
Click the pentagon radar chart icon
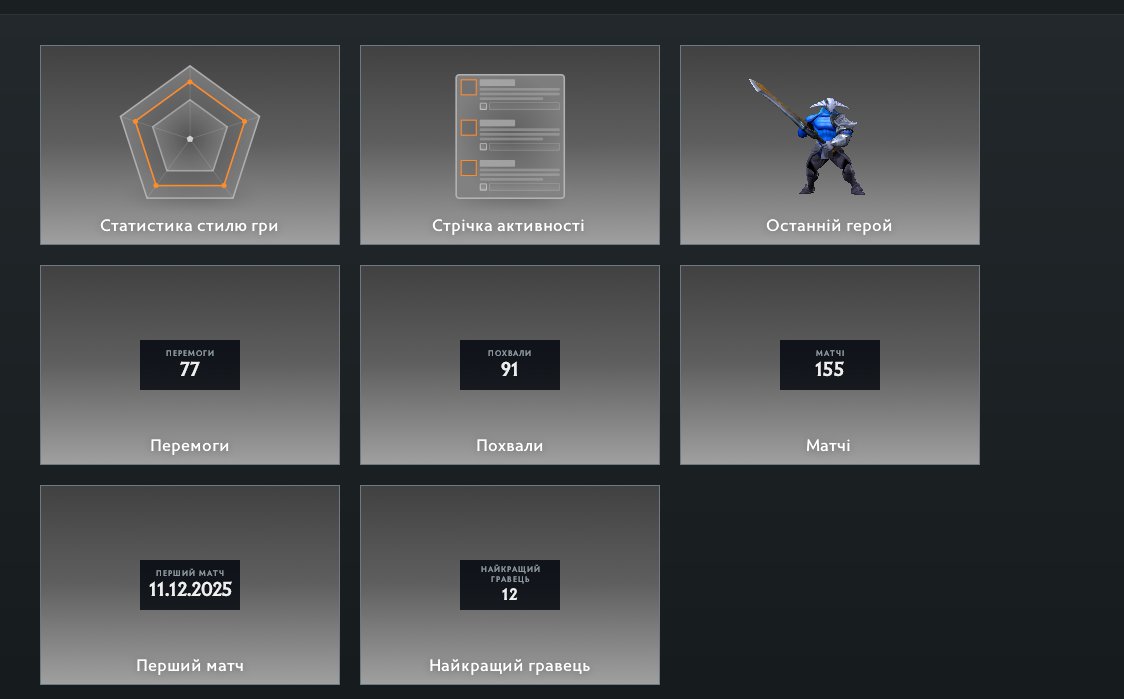coord(190,138)
